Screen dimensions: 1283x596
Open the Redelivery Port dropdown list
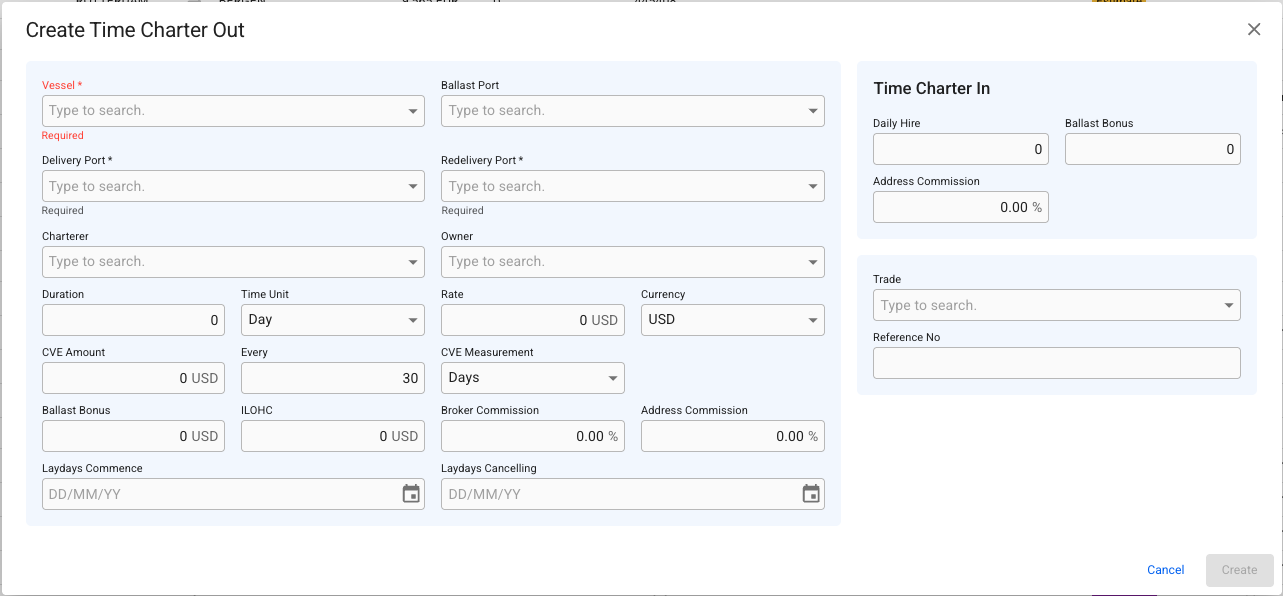click(x=812, y=186)
